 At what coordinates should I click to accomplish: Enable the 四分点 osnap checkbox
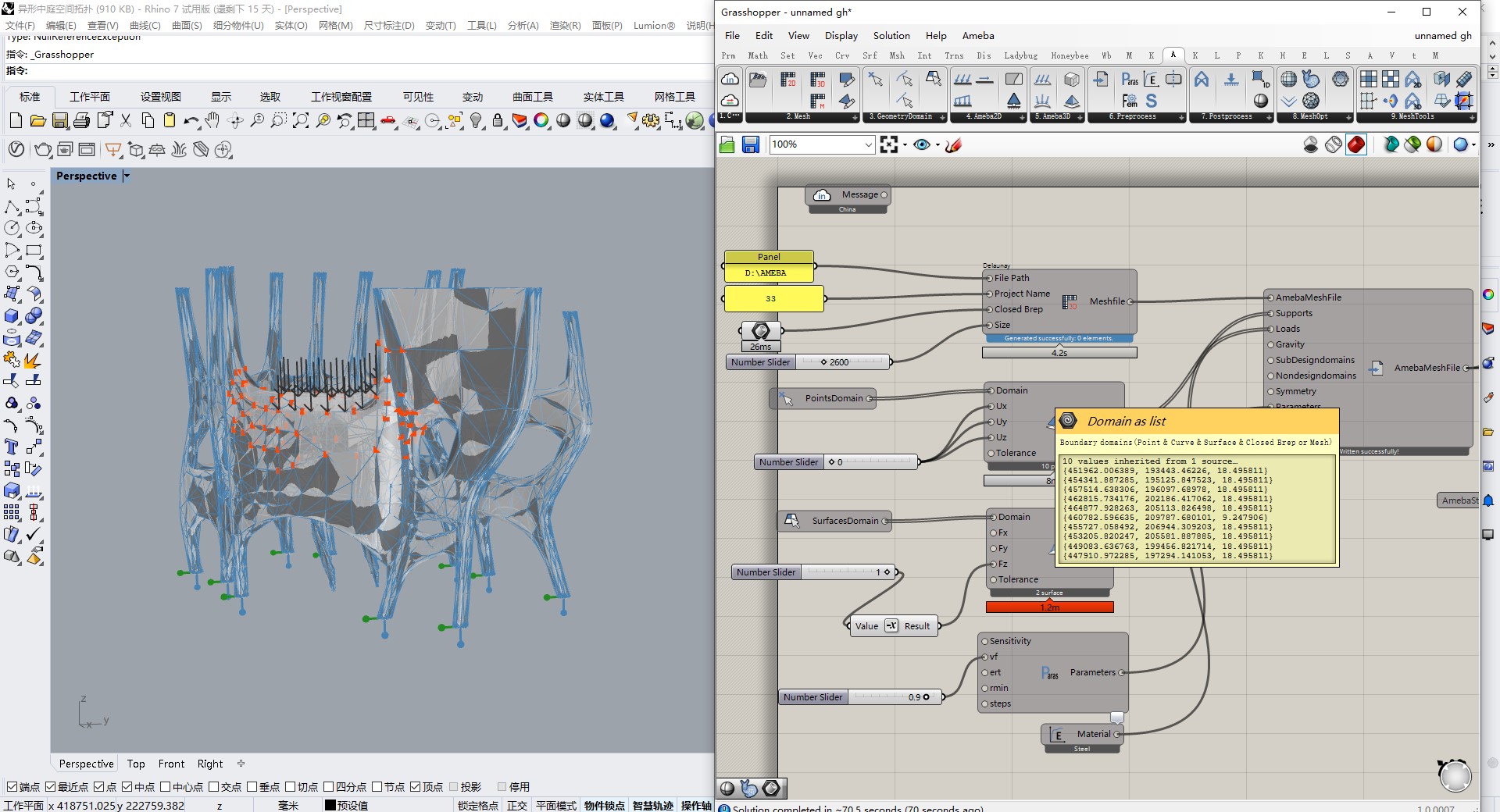329,786
